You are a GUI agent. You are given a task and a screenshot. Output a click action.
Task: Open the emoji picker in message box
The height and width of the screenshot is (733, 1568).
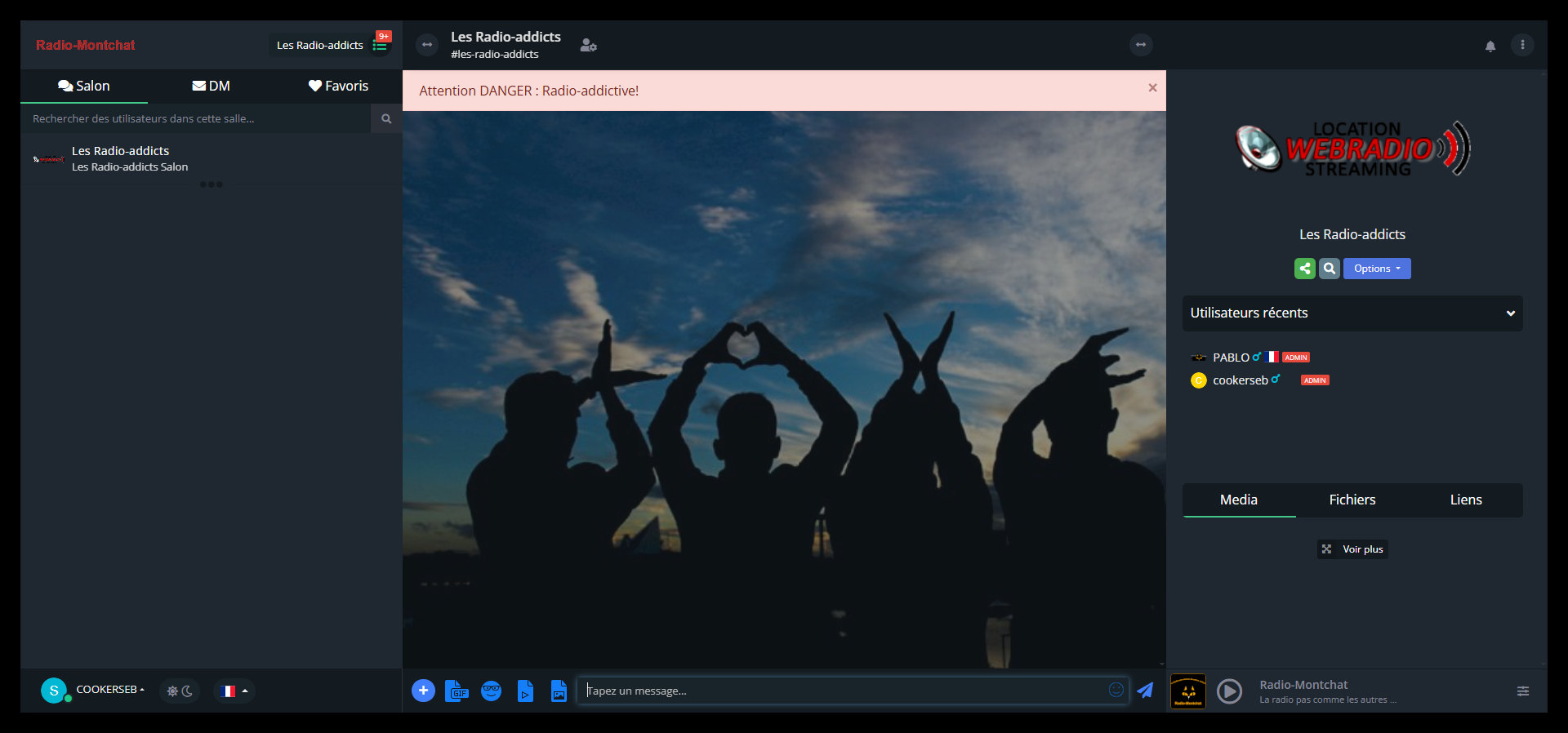pos(1116,690)
